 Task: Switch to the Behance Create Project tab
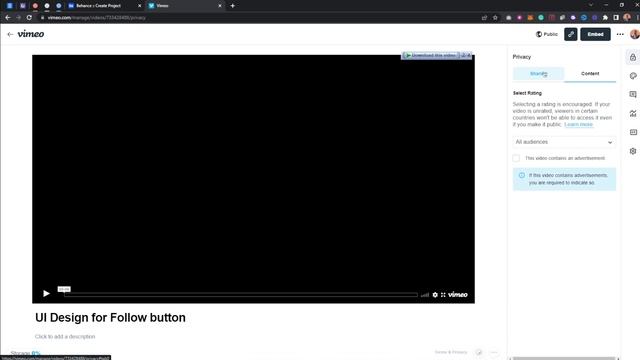tap(103, 6)
